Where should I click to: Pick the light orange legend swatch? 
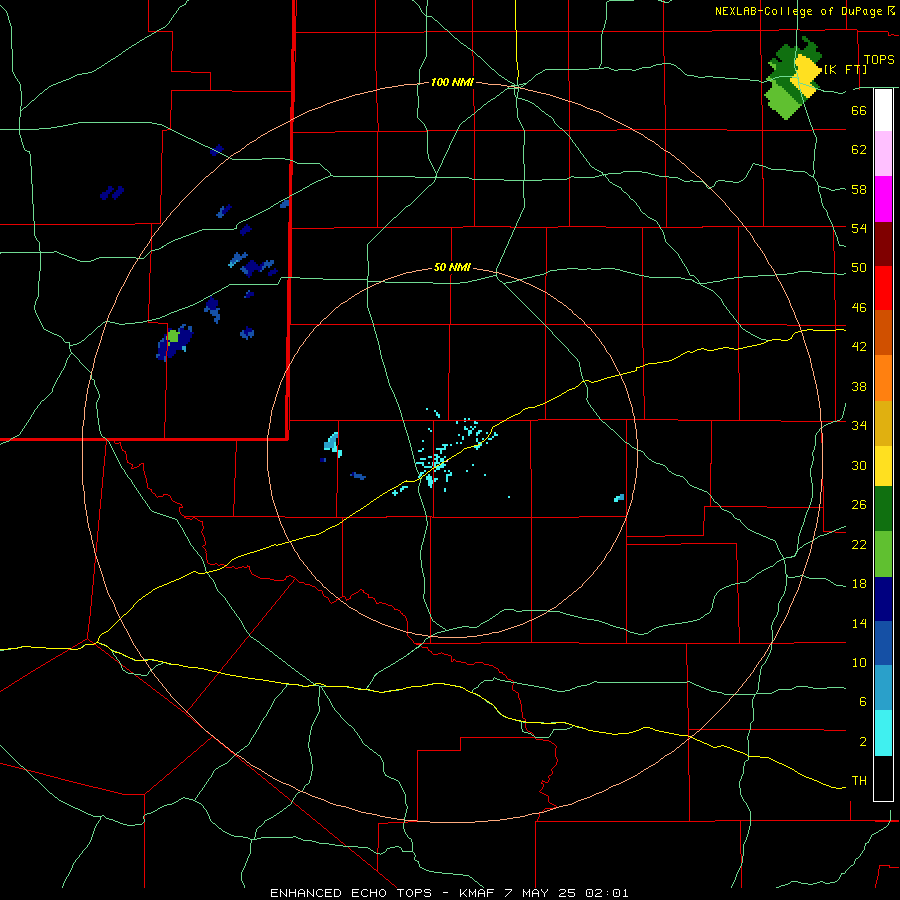pyautogui.click(x=883, y=378)
